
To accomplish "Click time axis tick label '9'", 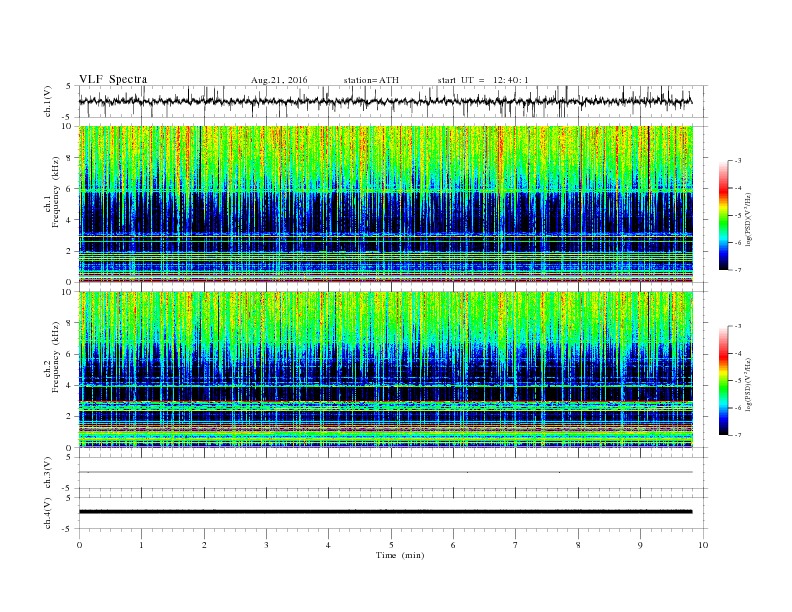I will [x=640, y=545].
